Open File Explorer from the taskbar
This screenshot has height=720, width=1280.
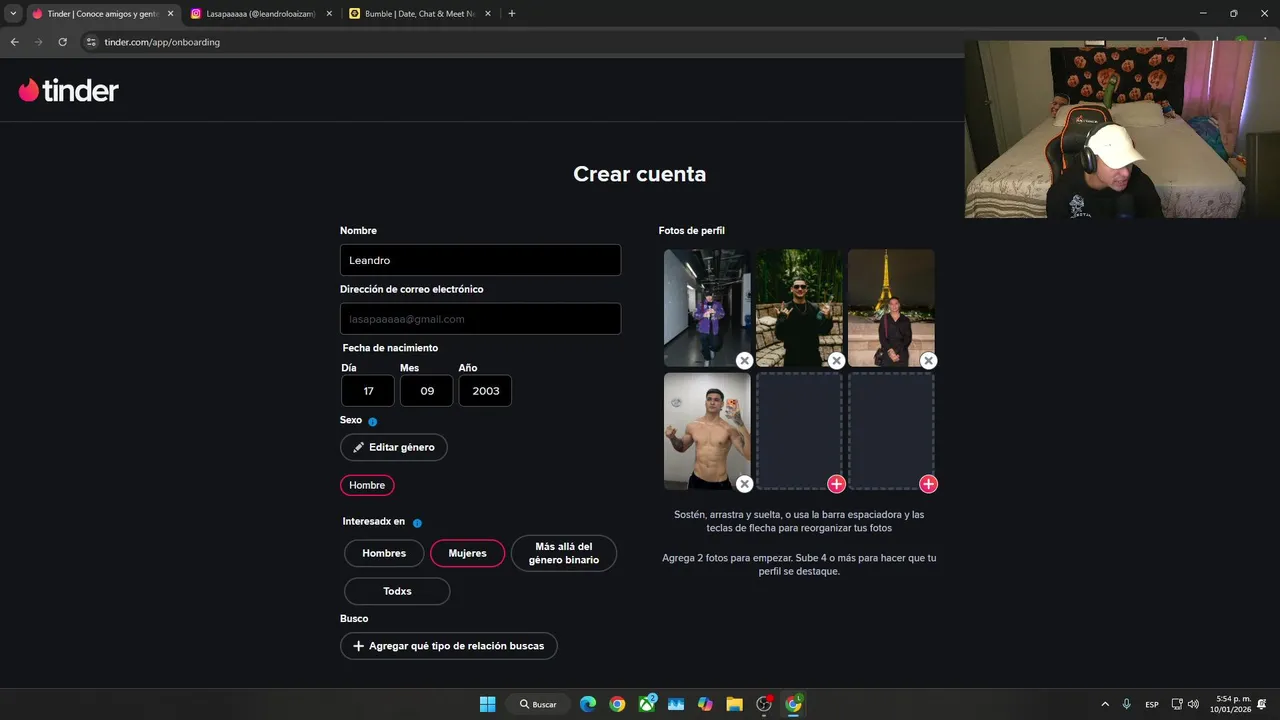click(734, 704)
